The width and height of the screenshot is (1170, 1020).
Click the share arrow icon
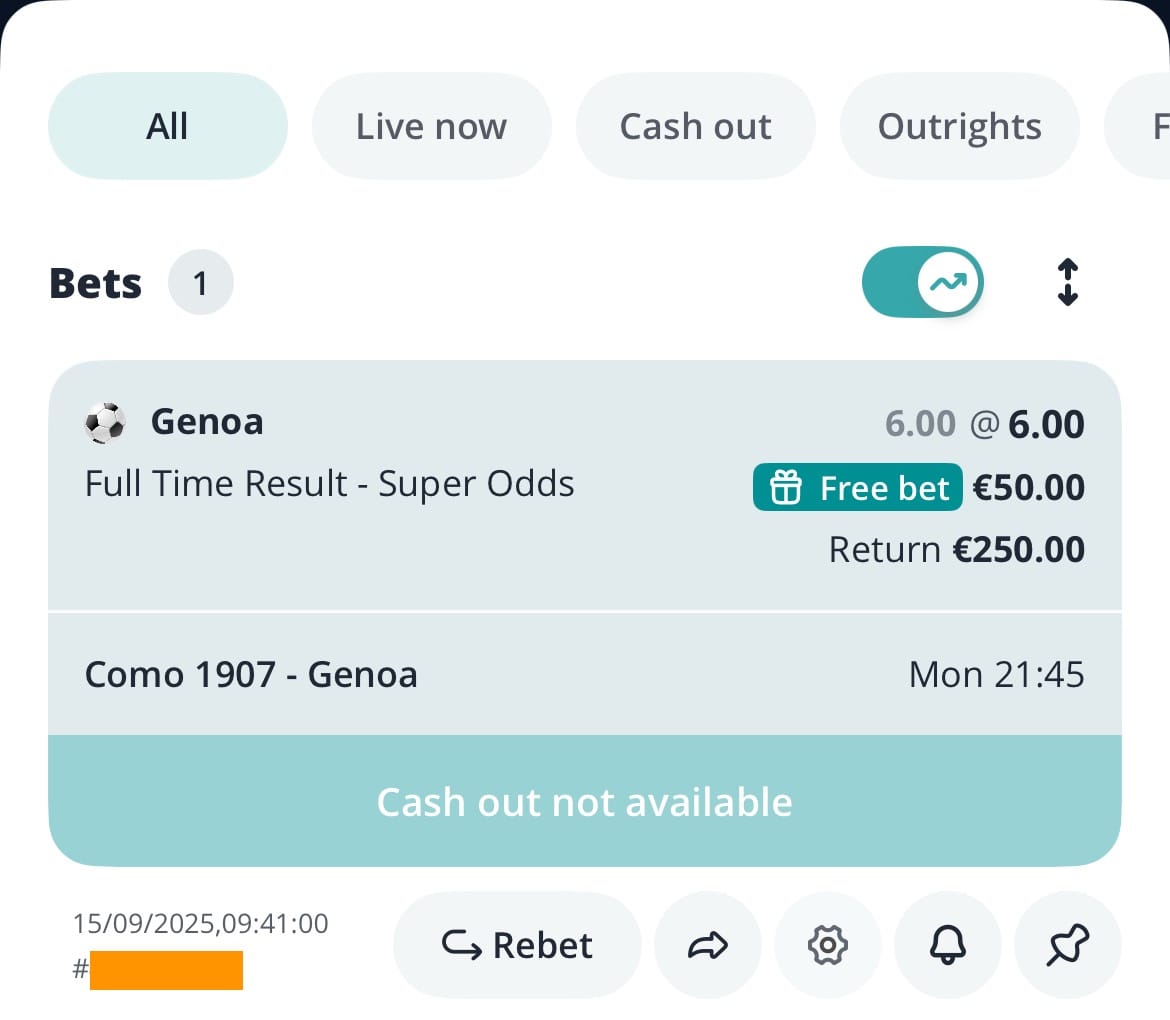coord(707,945)
